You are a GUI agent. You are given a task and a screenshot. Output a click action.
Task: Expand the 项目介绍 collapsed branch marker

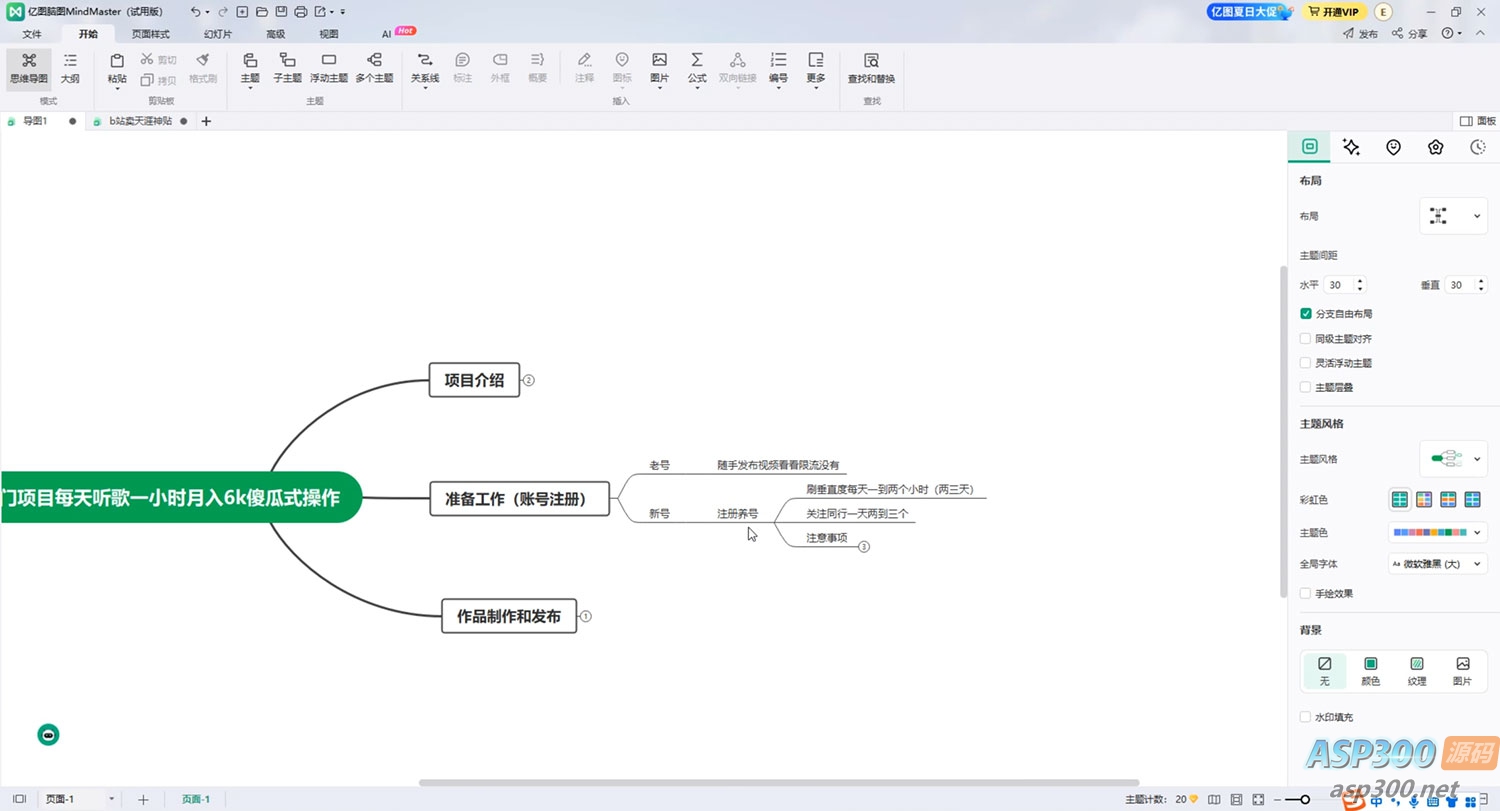point(530,380)
